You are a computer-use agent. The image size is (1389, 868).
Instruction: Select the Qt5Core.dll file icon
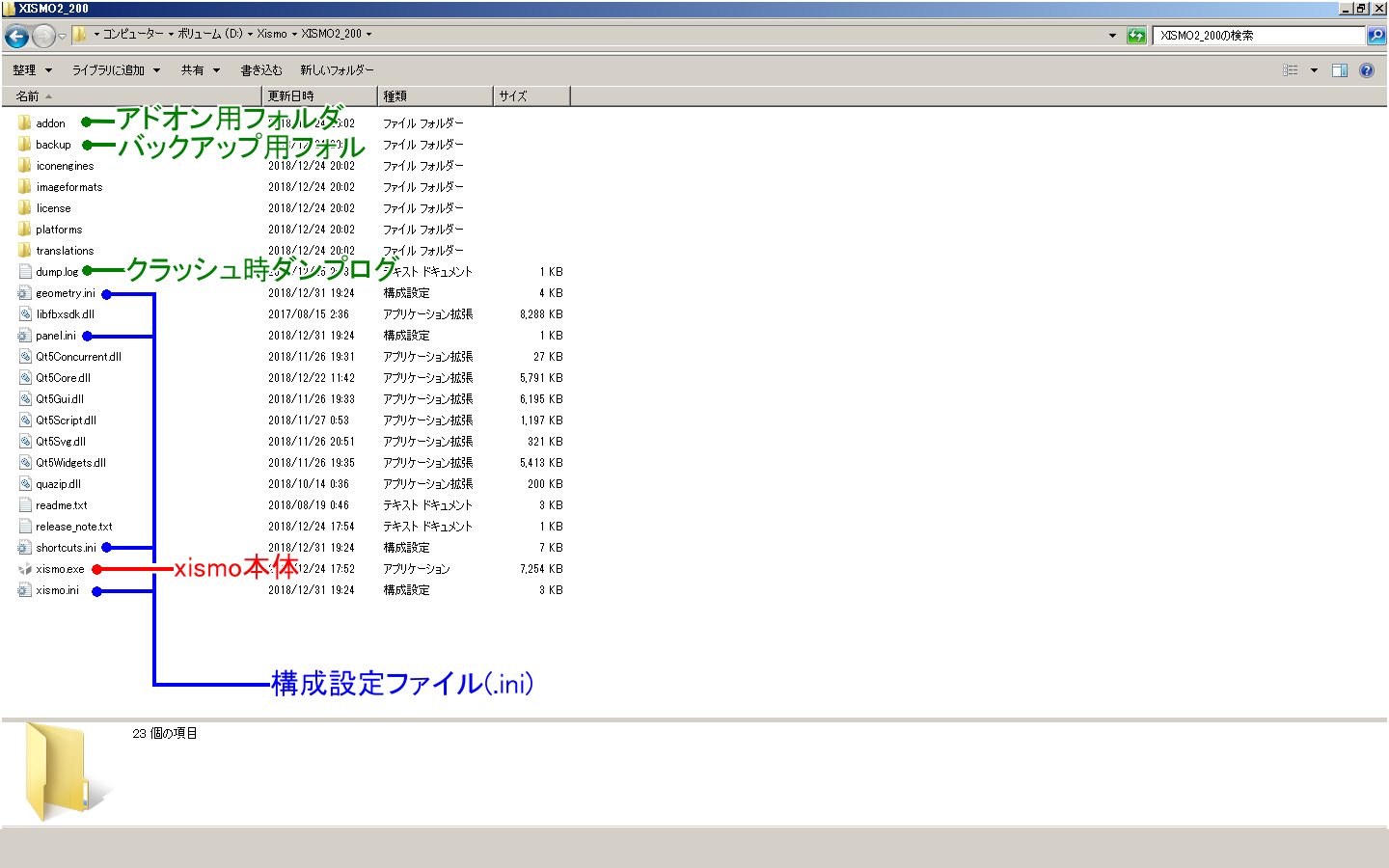(x=25, y=378)
